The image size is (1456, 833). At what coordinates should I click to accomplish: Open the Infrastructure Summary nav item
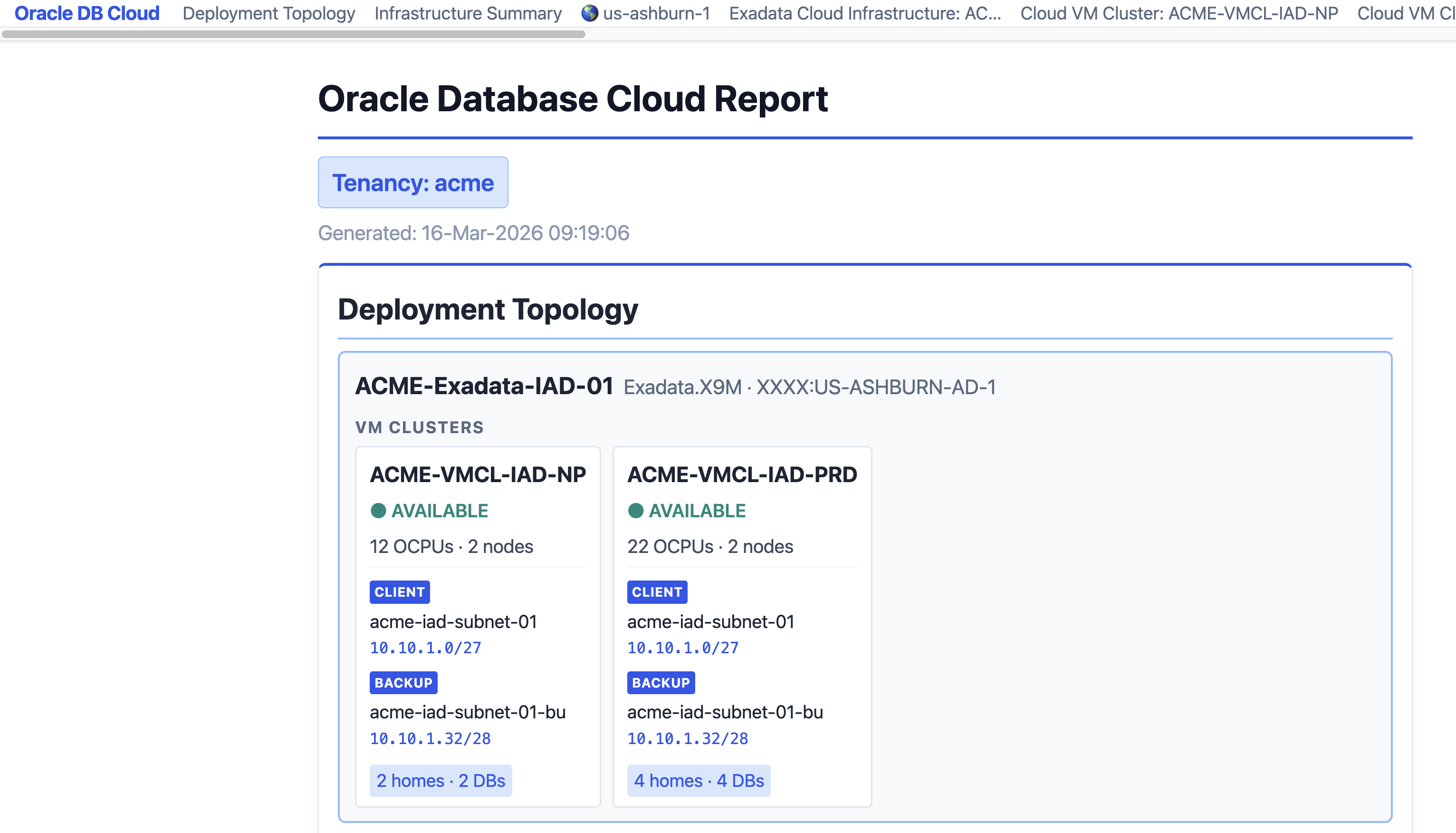coord(468,13)
